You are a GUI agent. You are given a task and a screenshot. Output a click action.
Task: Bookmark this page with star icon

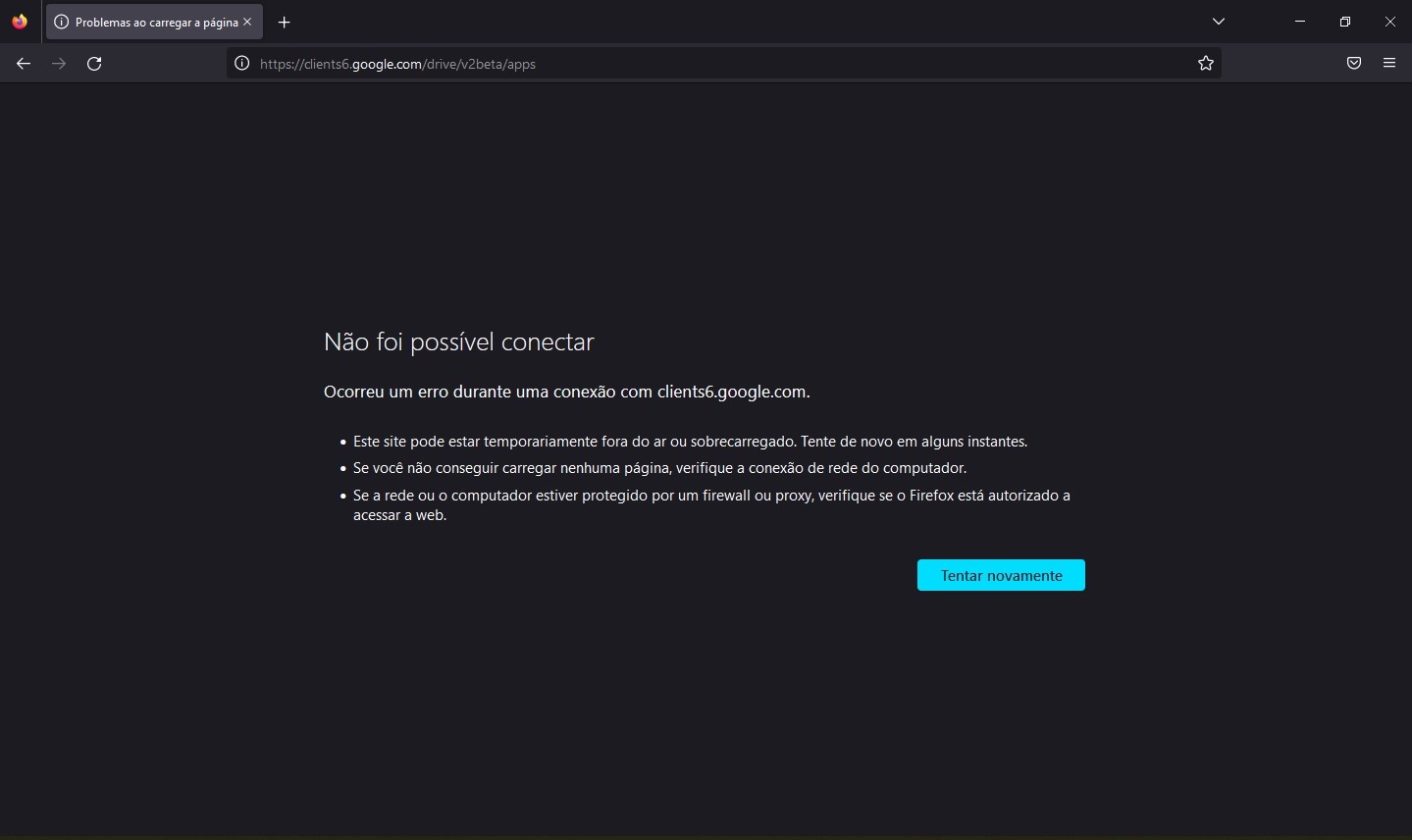(1206, 64)
